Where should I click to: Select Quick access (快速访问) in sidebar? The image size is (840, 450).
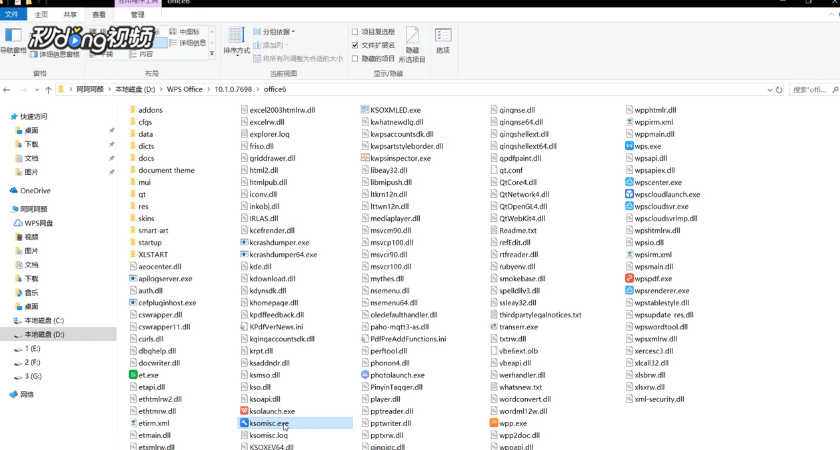coord(29,116)
